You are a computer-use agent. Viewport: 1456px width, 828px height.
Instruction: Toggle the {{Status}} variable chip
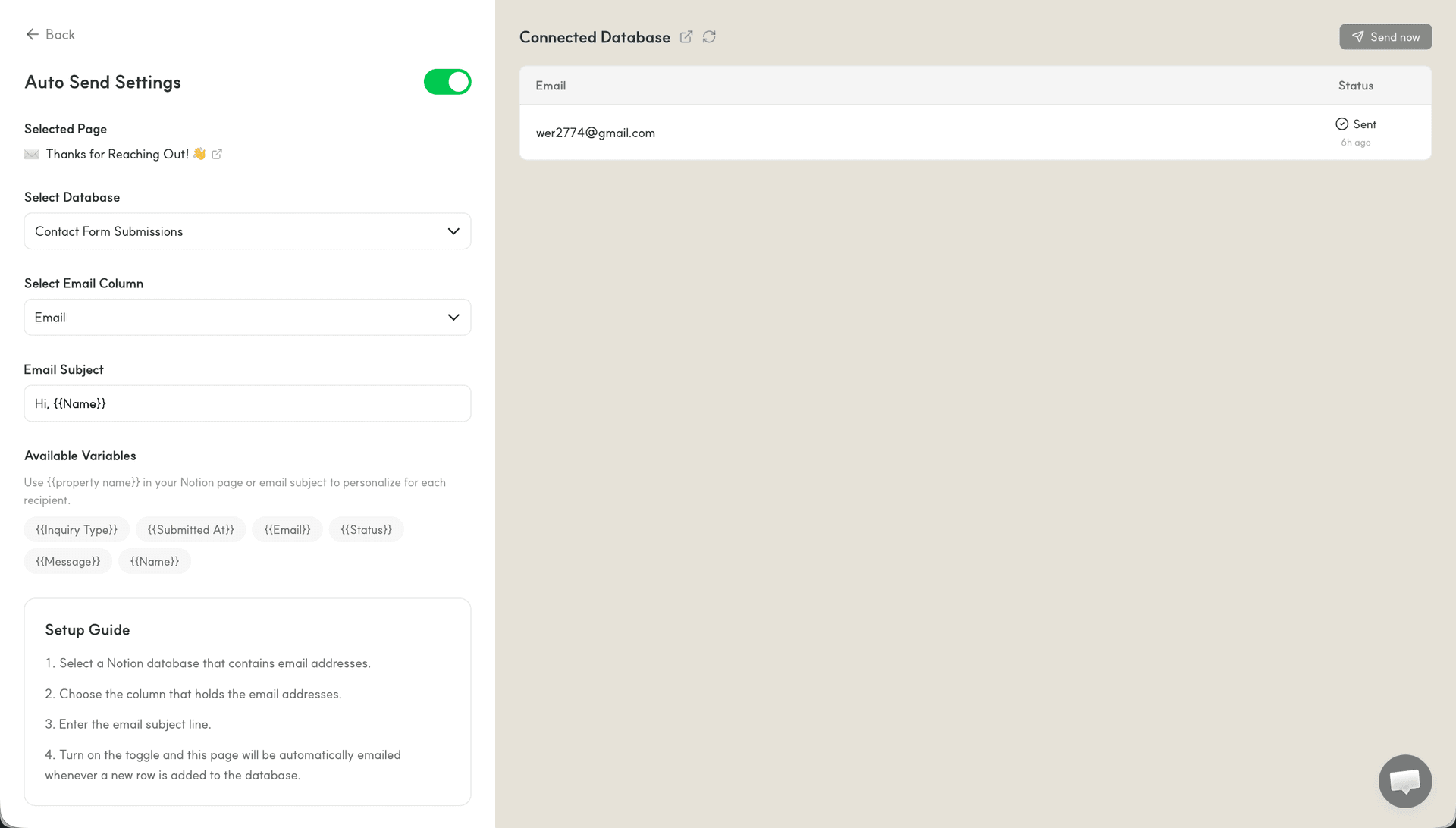click(366, 529)
